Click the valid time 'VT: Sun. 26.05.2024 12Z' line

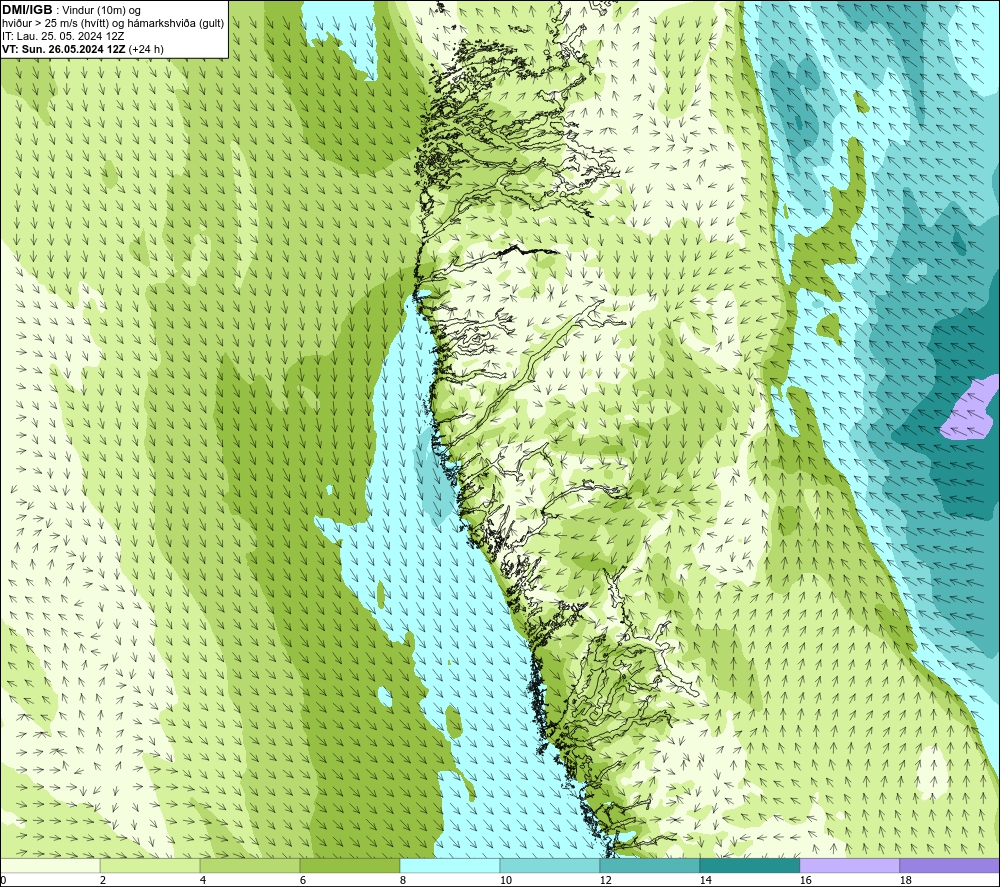click(x=64, y=49)
